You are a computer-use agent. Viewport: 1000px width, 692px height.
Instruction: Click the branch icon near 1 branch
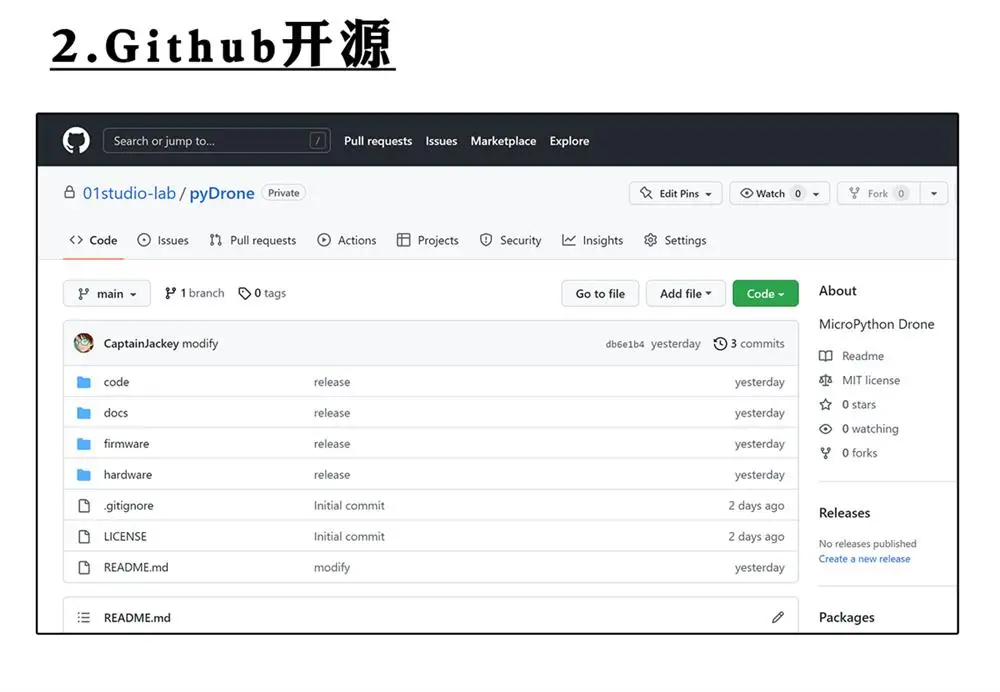coord(170,293)
